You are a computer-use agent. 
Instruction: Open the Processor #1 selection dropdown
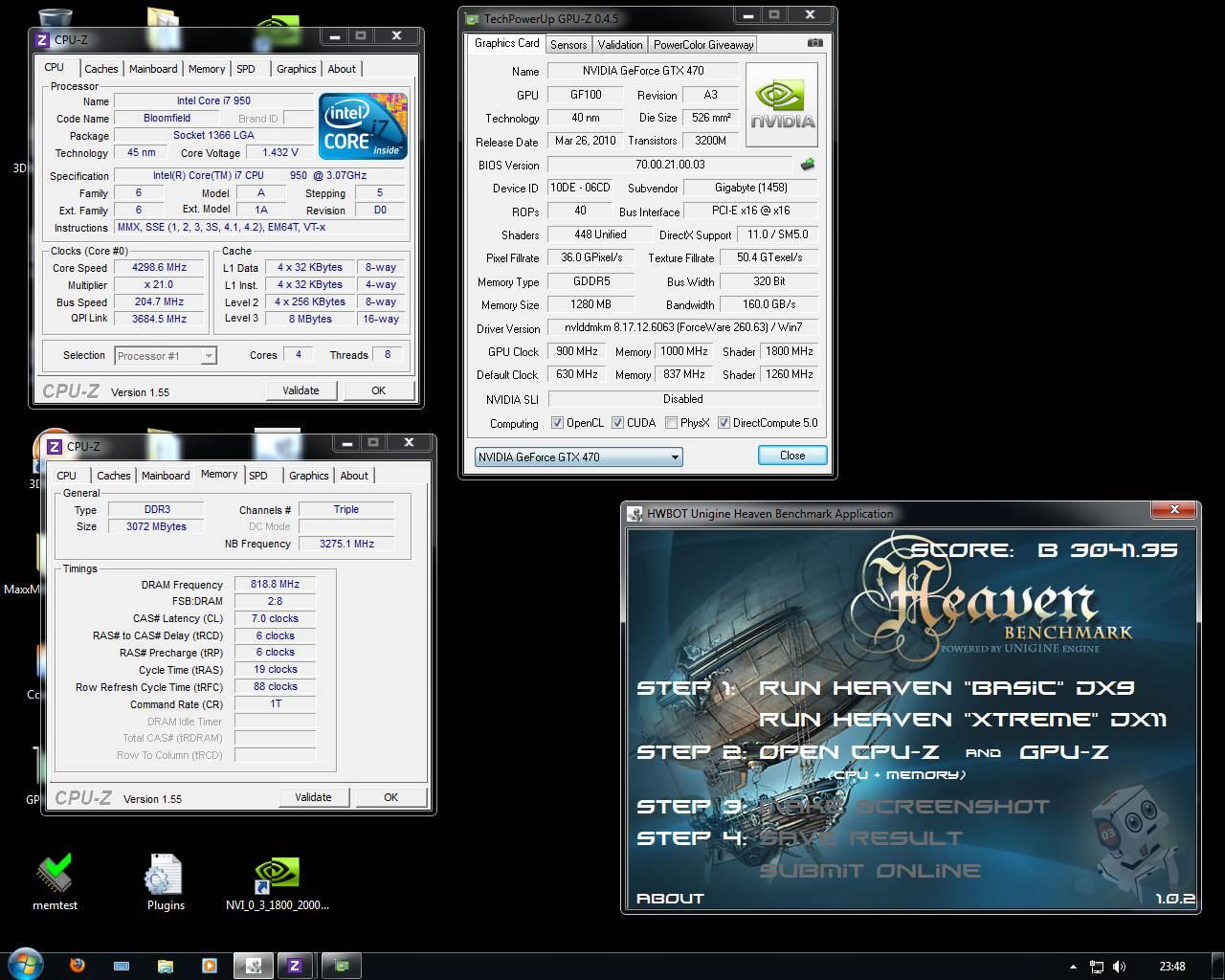(166, 355)
